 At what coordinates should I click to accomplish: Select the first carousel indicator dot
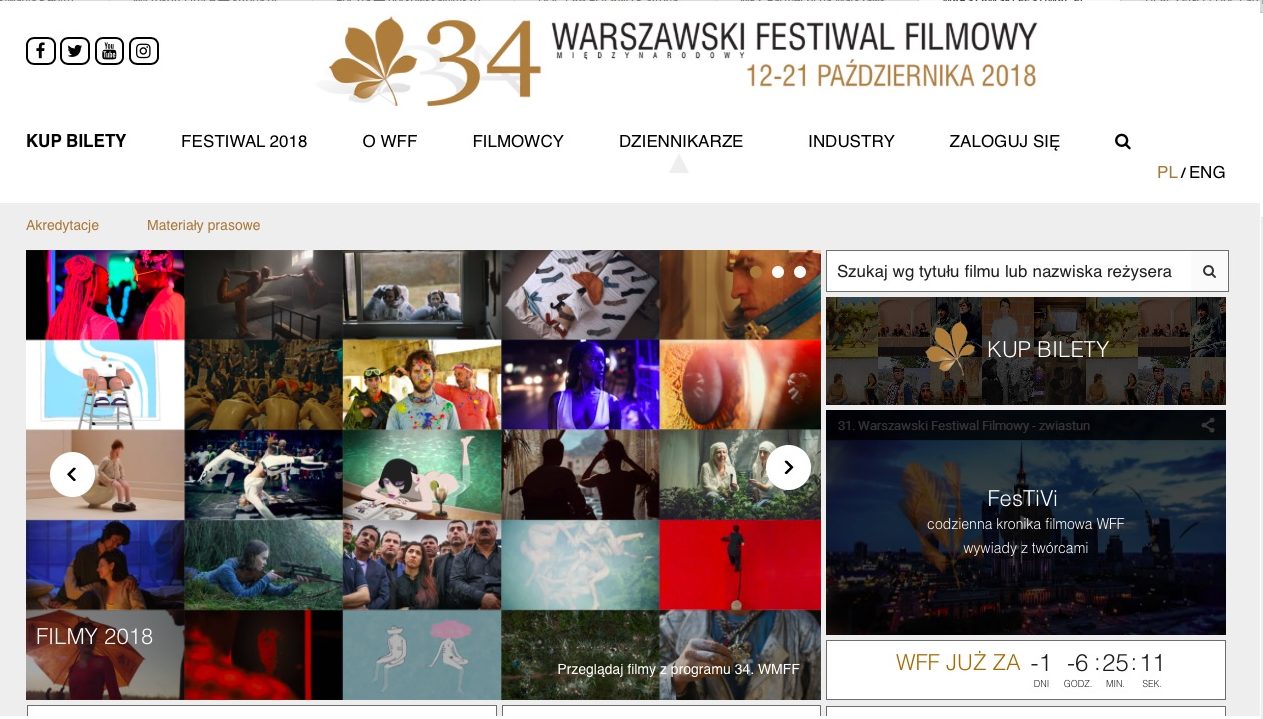pos(756,271)
